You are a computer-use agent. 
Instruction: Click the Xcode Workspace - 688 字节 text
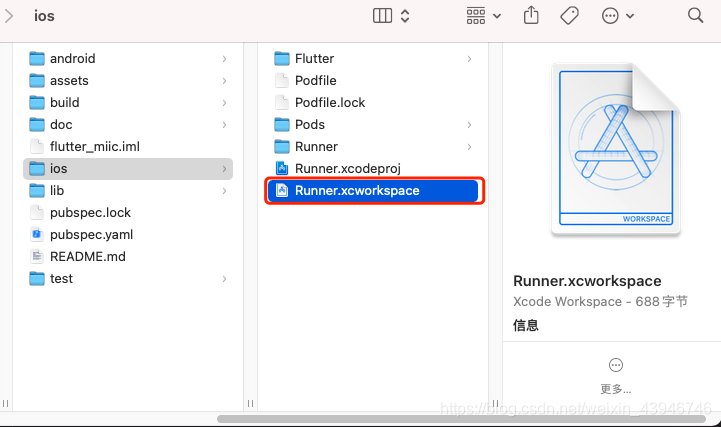(x=600, y=302)
